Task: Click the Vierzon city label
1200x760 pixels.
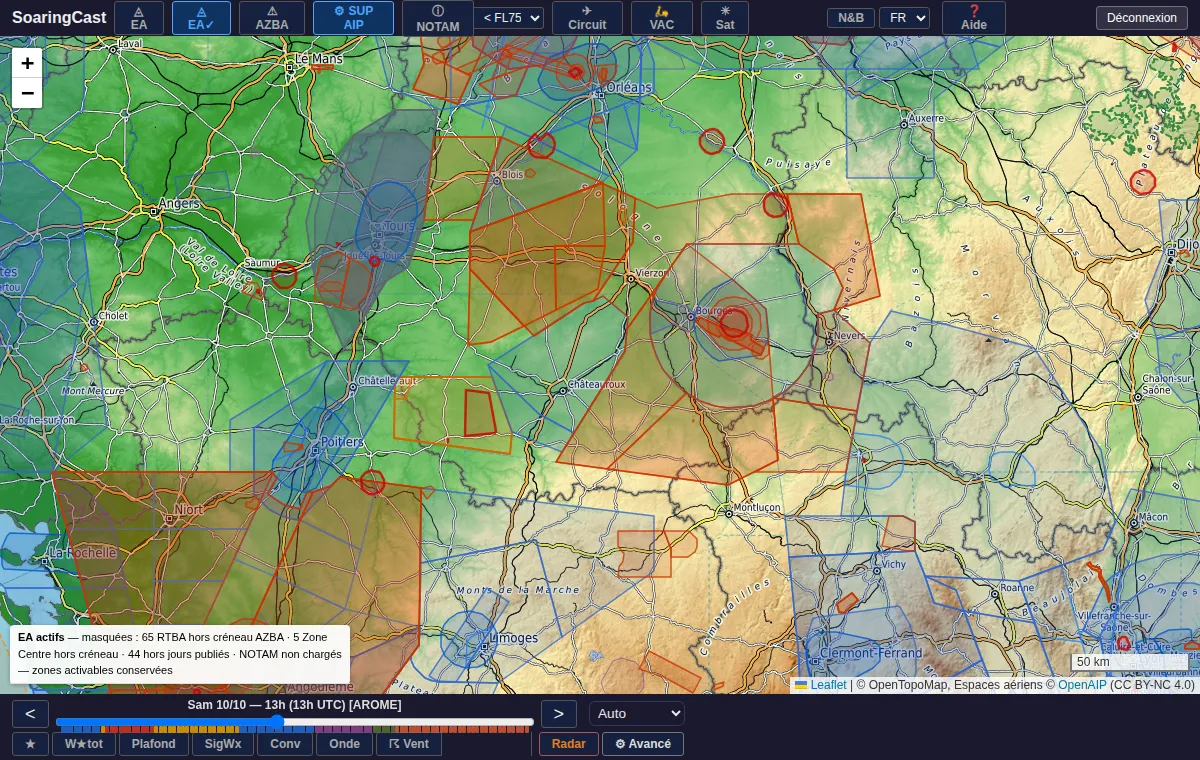Action: pyautogui.click(x=652, y=273)
